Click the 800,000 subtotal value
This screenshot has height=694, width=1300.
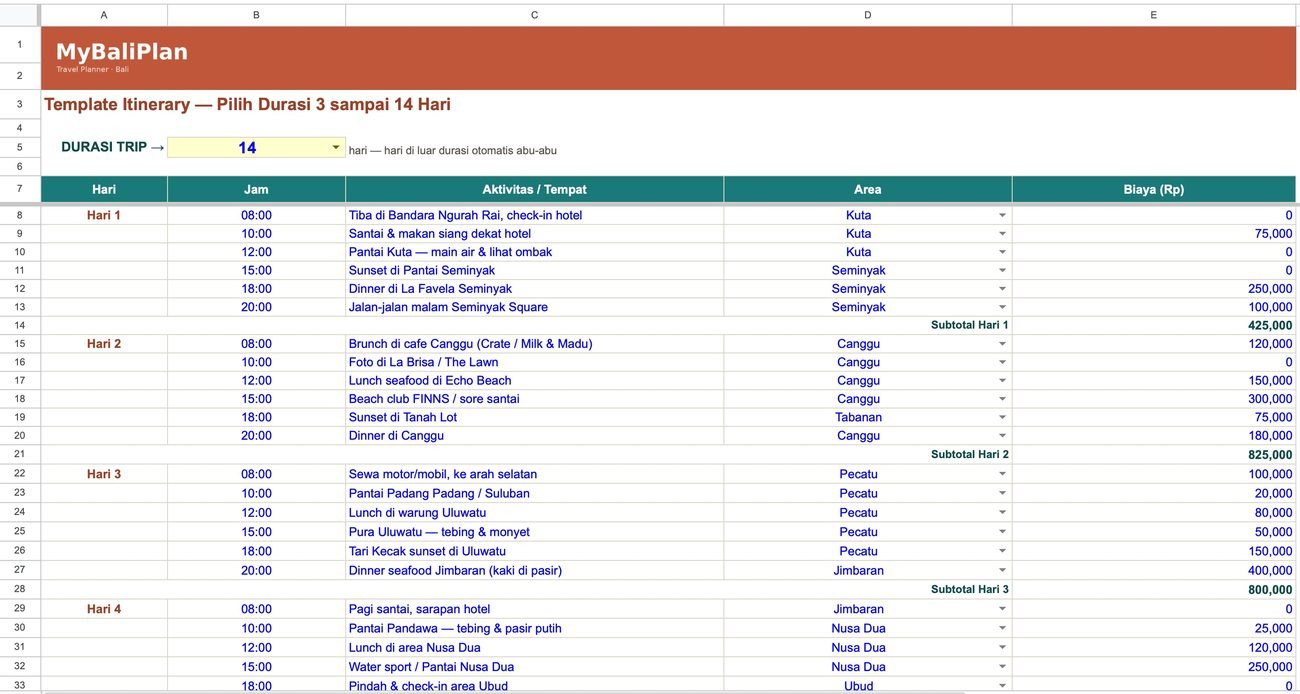[x=1270, y=589]
